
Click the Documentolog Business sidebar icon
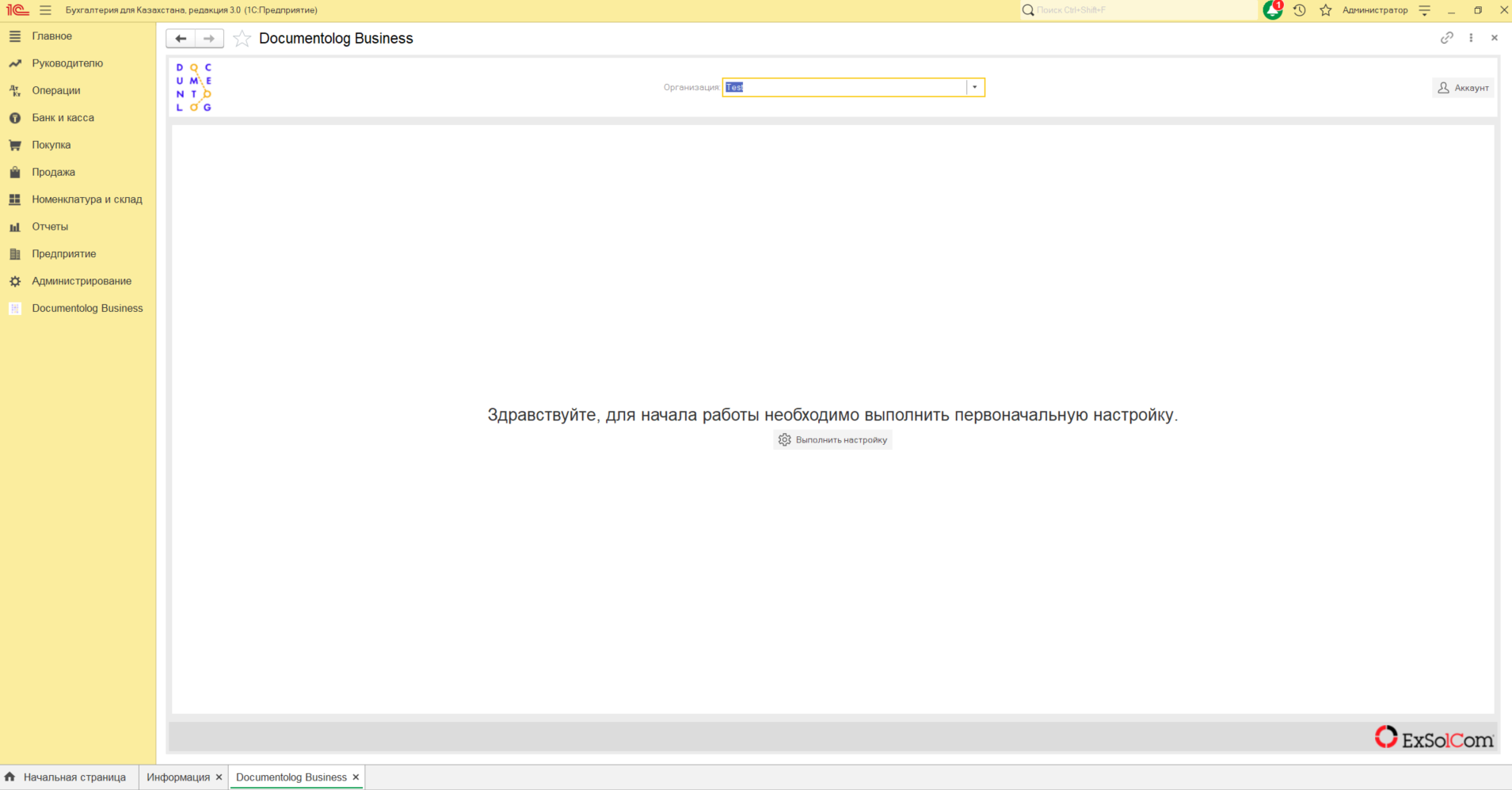[x=15, y=309]
